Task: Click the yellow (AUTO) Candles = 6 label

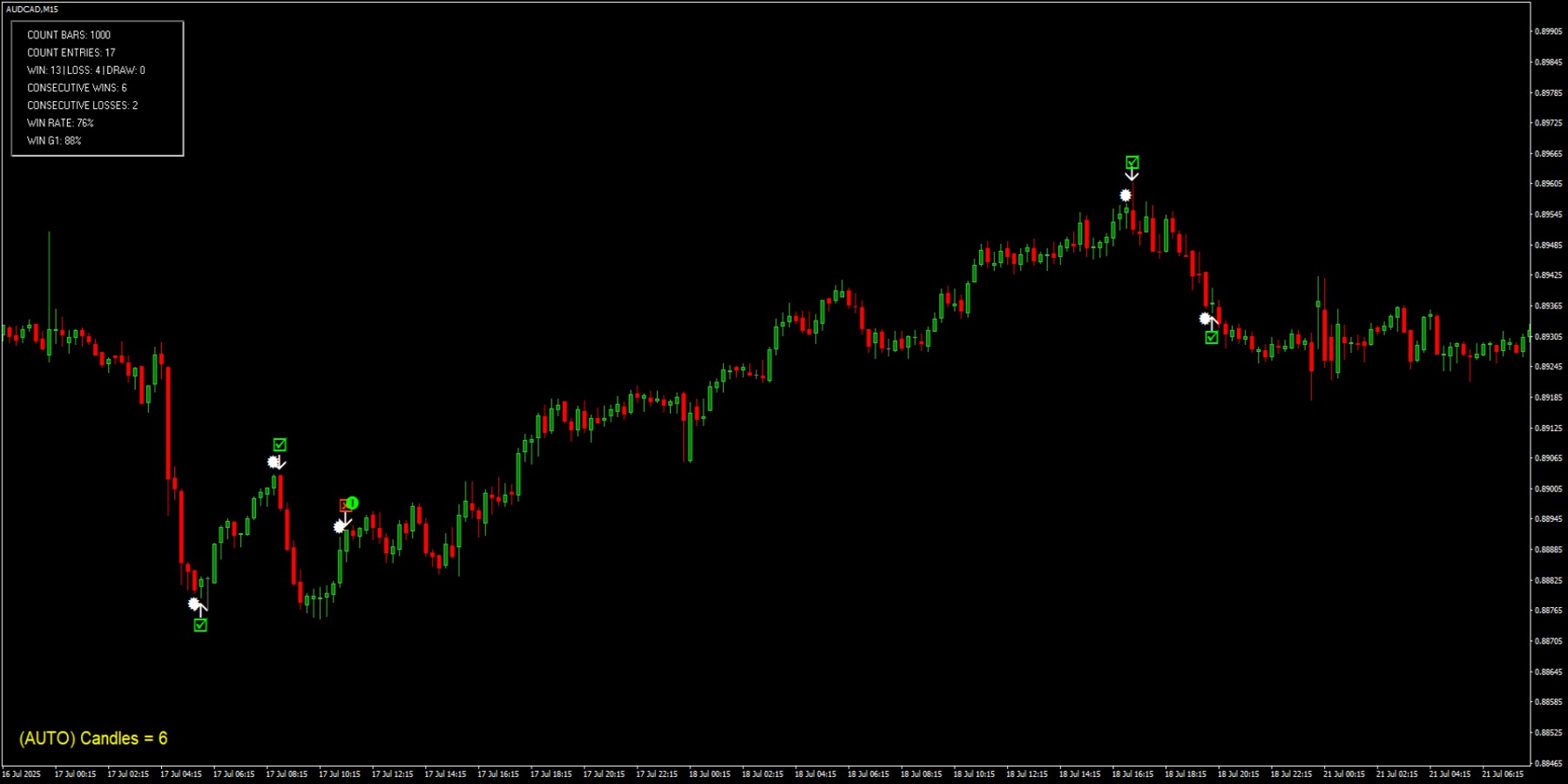Action: [x=93, y=739]
